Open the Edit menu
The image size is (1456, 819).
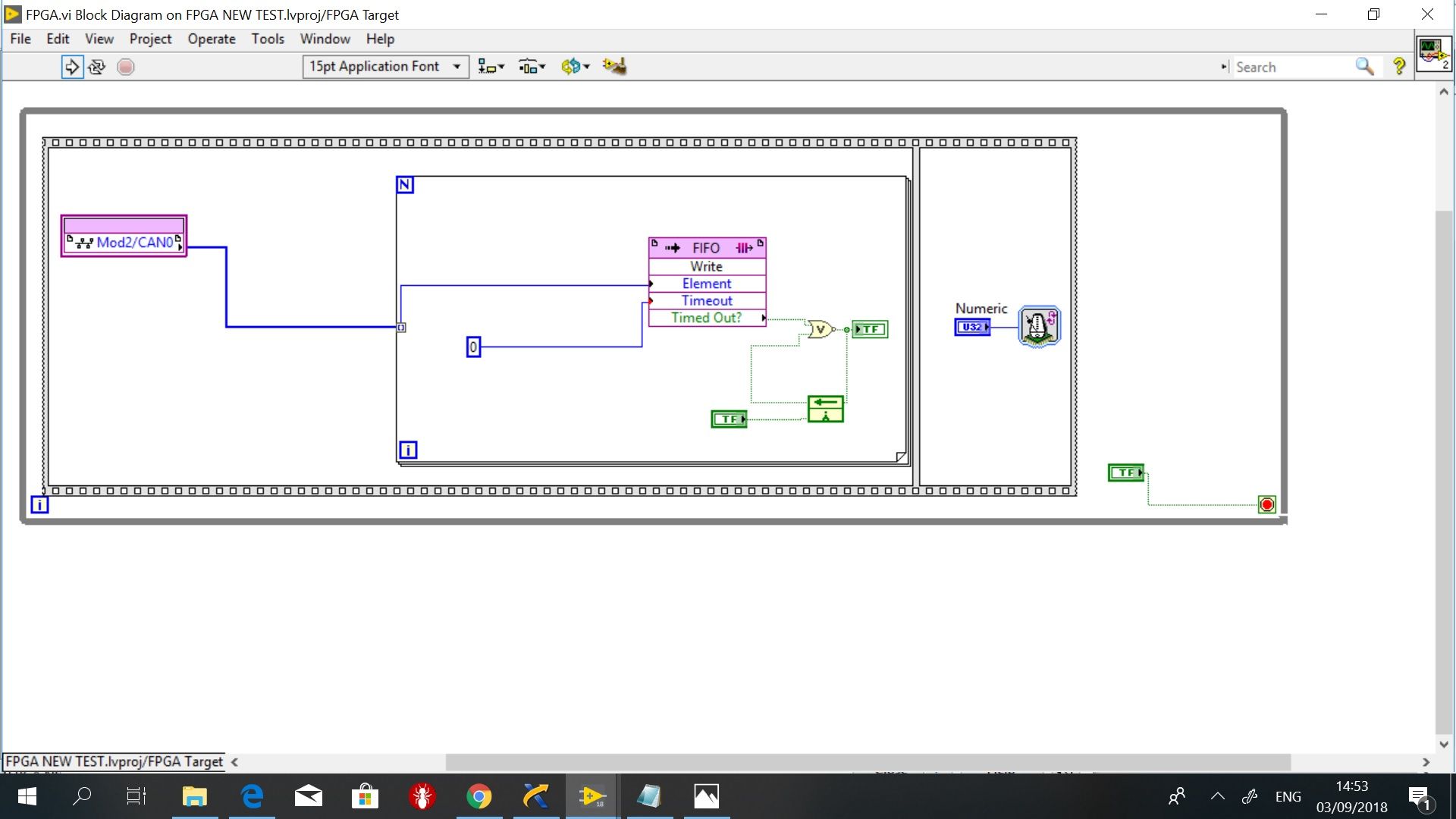[x=58, y=39]
